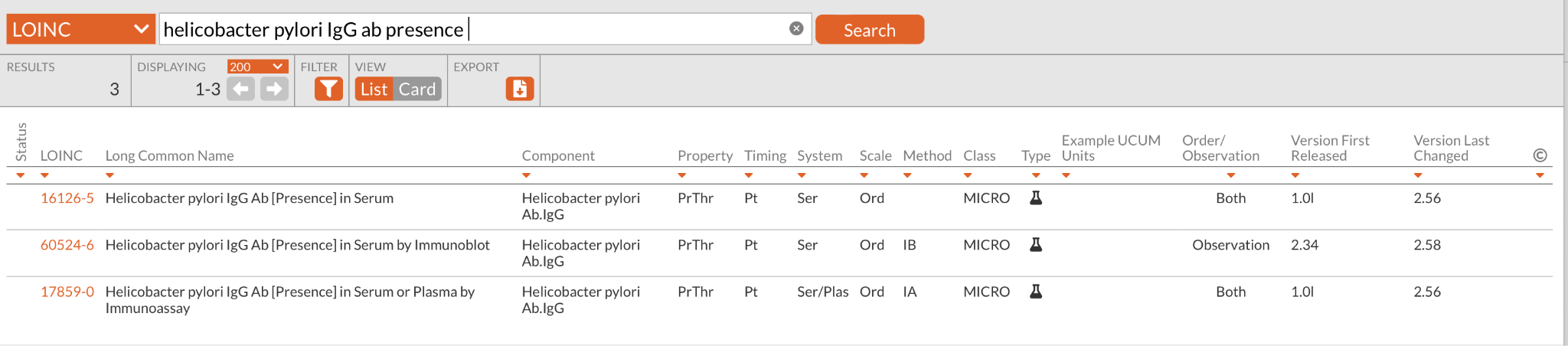This screenshot has width=1568, height=346.
Task: Open Component column filter arrow
Action: pos(526,175)
